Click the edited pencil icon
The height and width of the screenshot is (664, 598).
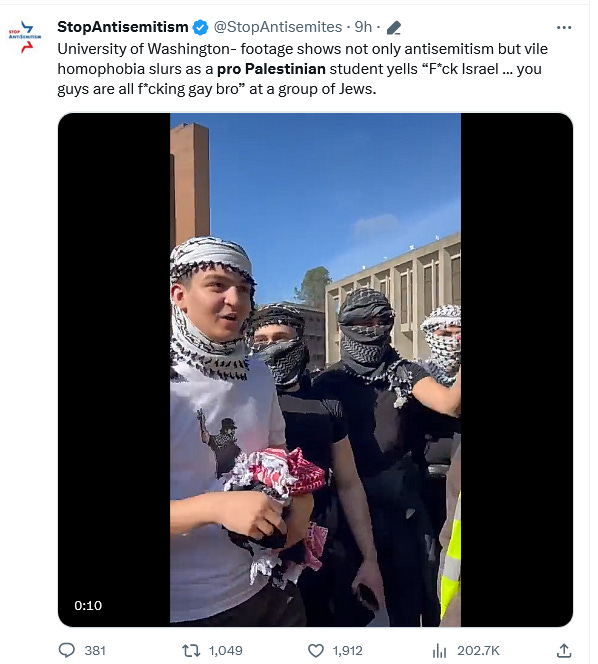(x=393, y=28)
